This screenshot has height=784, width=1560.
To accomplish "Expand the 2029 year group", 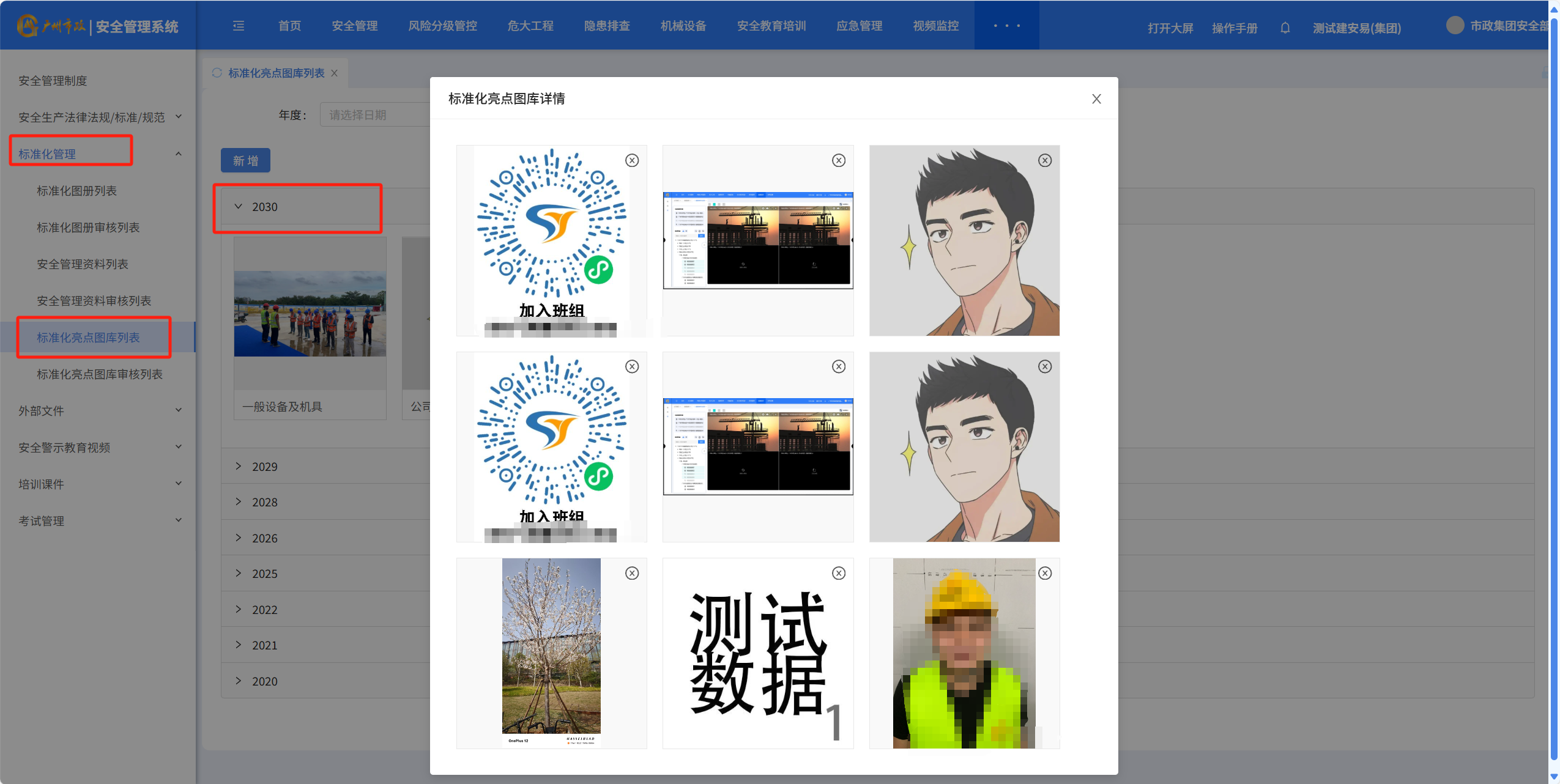I will click(264, 467).
